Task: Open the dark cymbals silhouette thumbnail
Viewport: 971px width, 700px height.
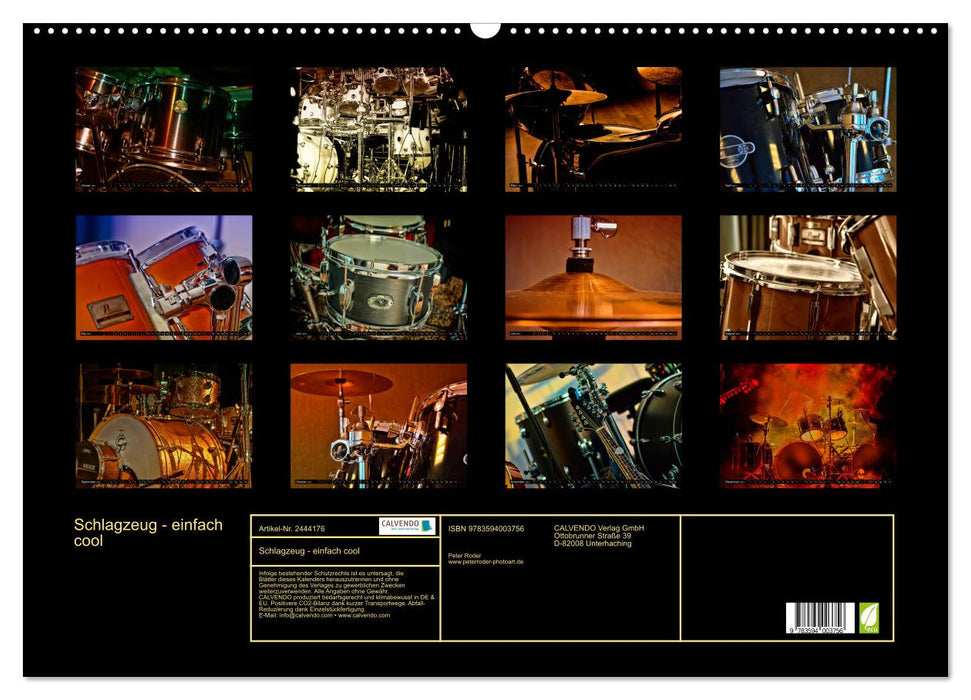Action: [593, 129]
